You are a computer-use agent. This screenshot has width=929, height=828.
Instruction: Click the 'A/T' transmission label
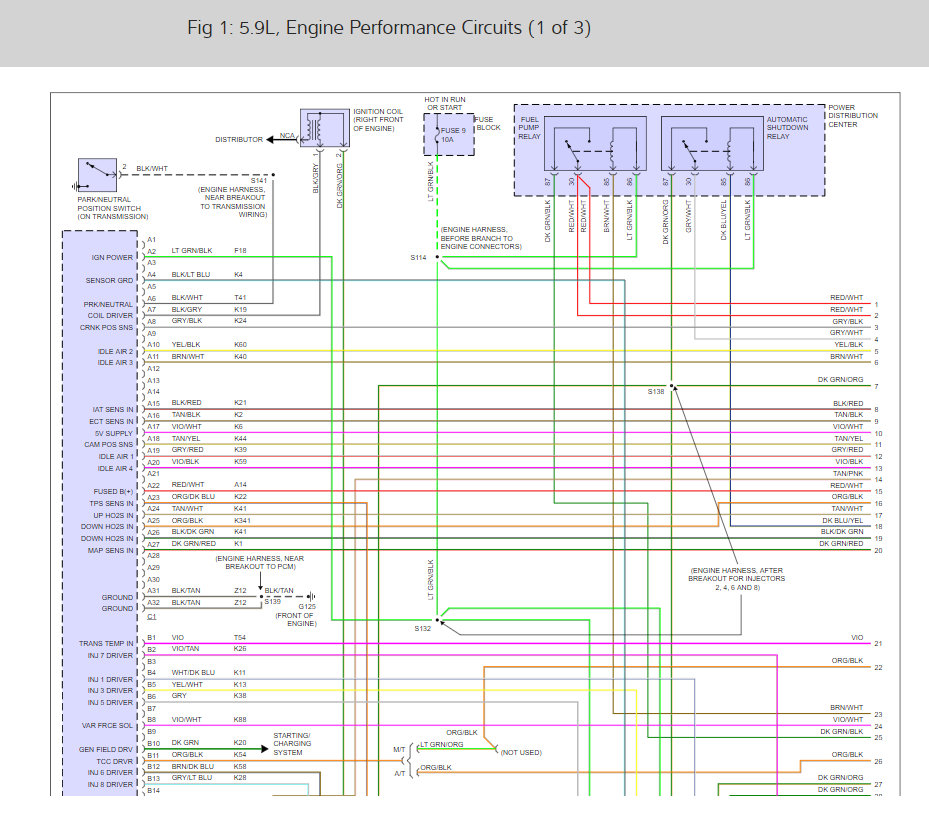click(400, 774)
